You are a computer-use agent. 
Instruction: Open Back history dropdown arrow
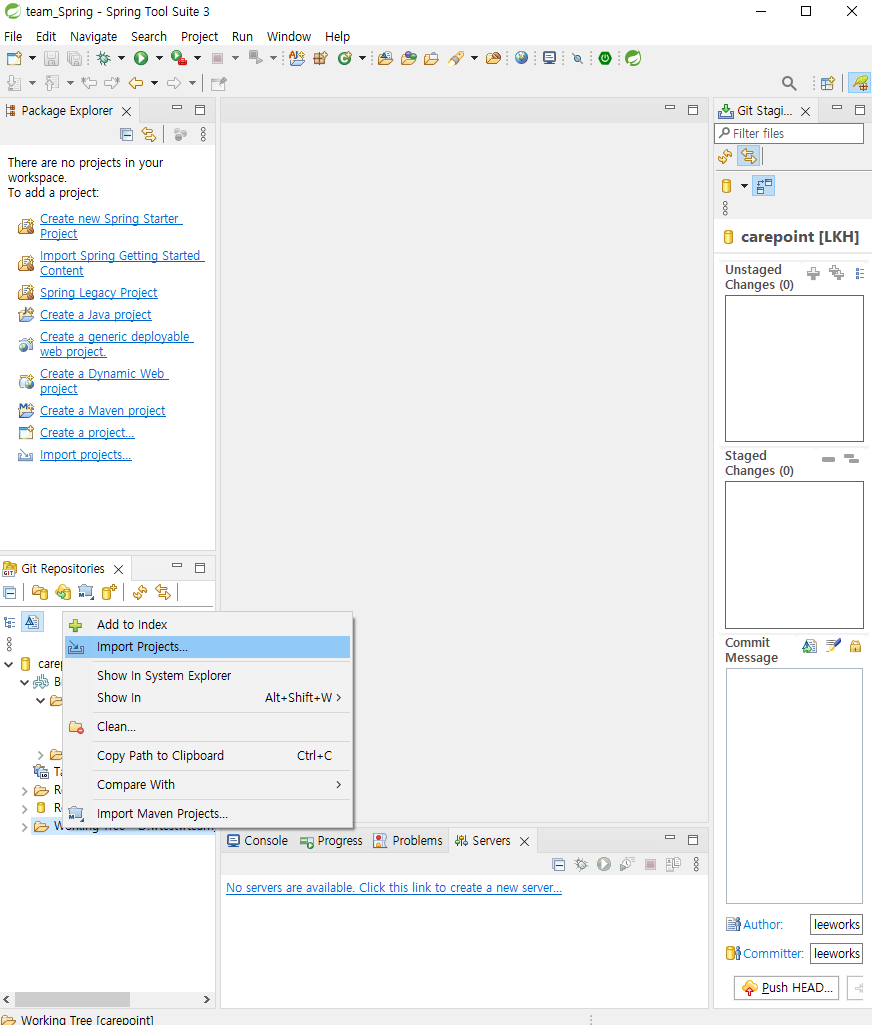coord(154,83)
